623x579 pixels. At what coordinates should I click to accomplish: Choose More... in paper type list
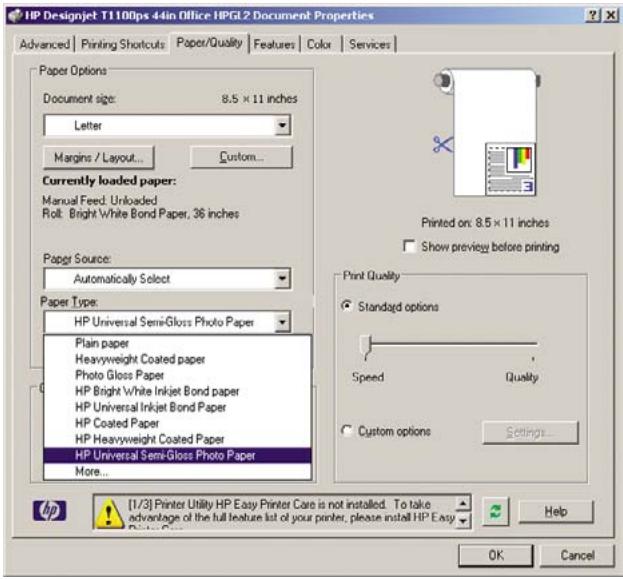(x=177, y=472)
